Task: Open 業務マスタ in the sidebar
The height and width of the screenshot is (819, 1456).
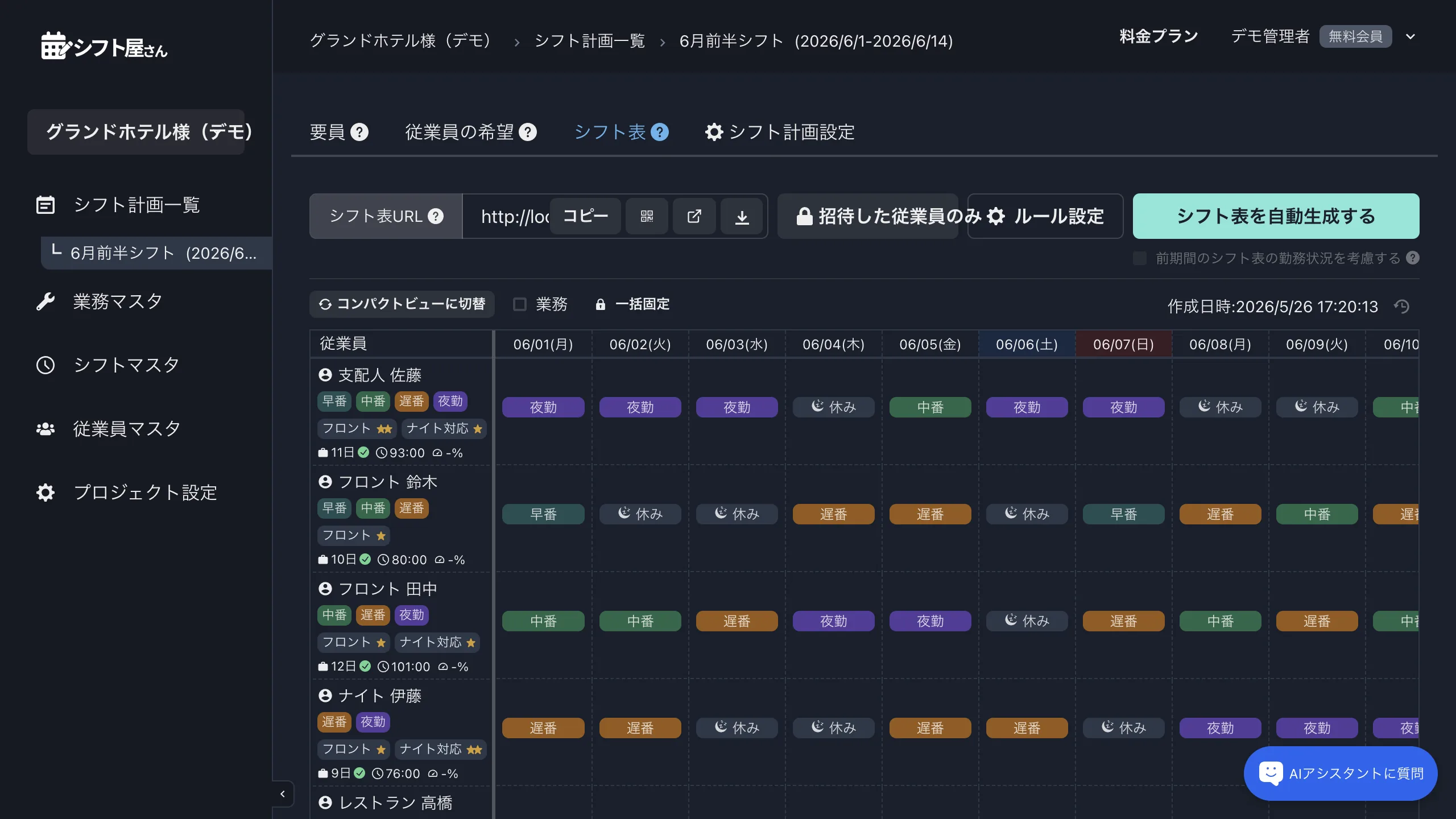Action: (118, 301)
